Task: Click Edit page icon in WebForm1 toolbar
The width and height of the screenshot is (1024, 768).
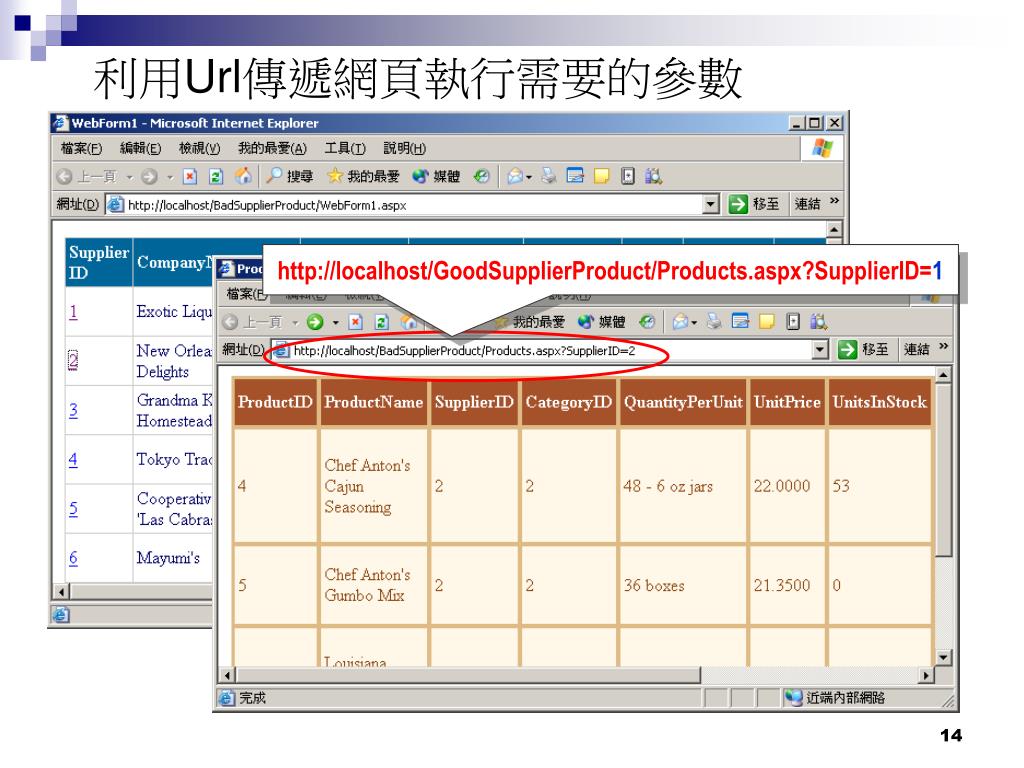Action: pyautogui.click(x=575, y=176)
